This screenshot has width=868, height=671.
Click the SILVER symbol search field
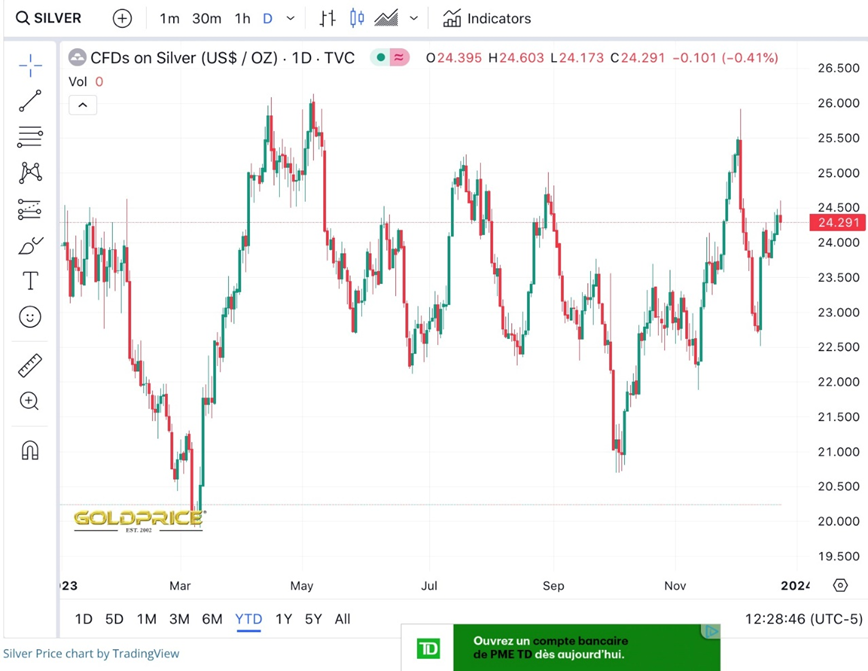point(50,18)
